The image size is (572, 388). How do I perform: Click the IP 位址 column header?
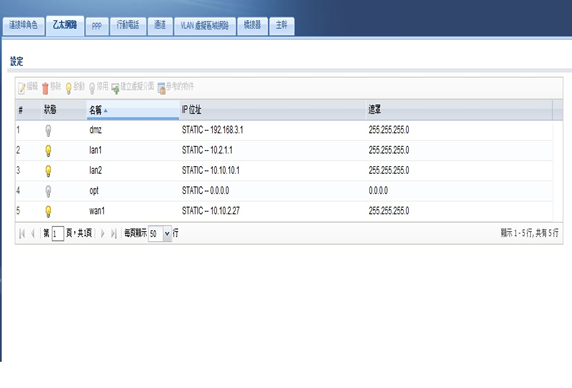pyautogui.click(x=273, y=110)
